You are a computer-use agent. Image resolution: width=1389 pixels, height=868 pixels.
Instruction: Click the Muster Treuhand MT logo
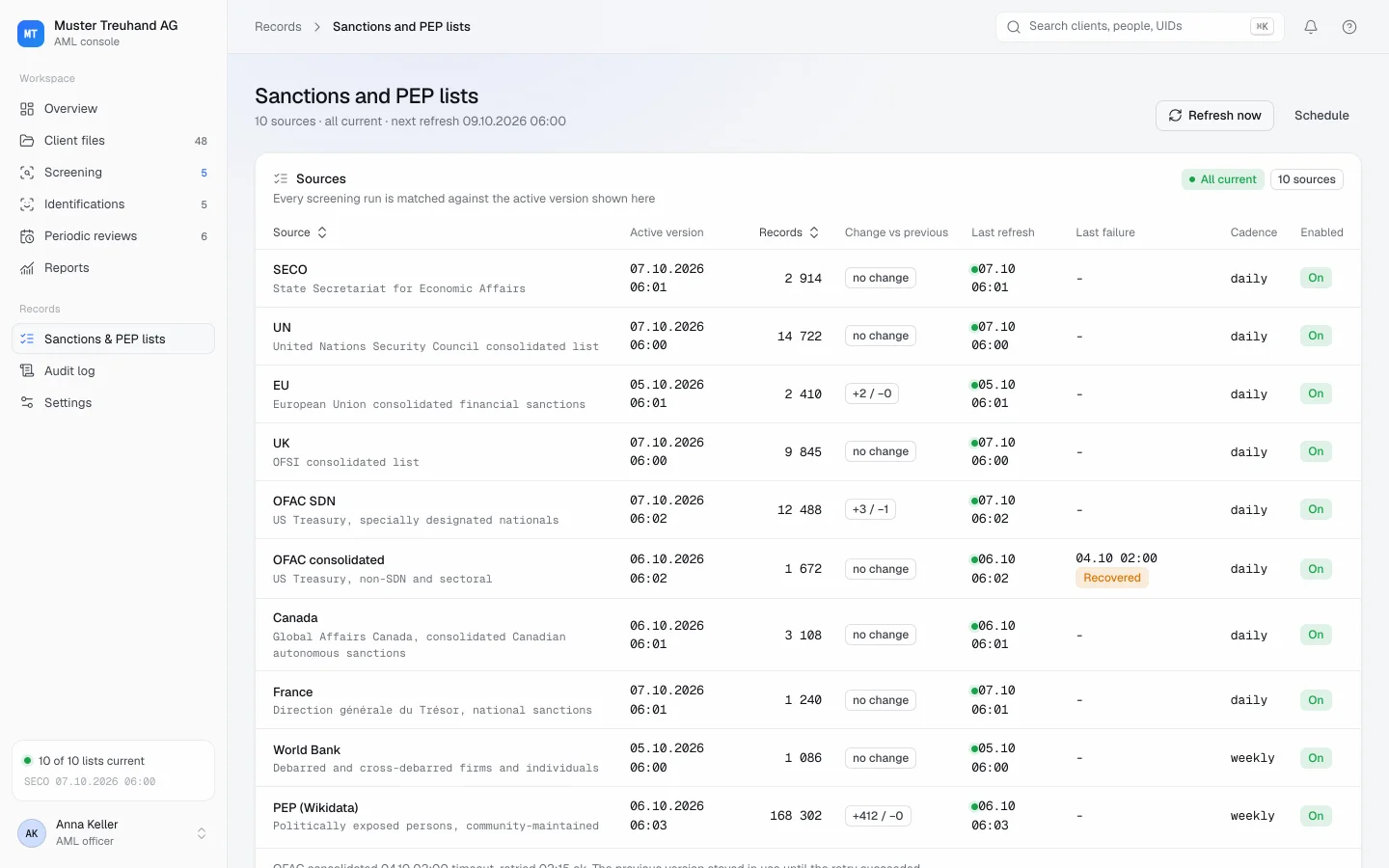pyautogui.click(x=31, y=34)
